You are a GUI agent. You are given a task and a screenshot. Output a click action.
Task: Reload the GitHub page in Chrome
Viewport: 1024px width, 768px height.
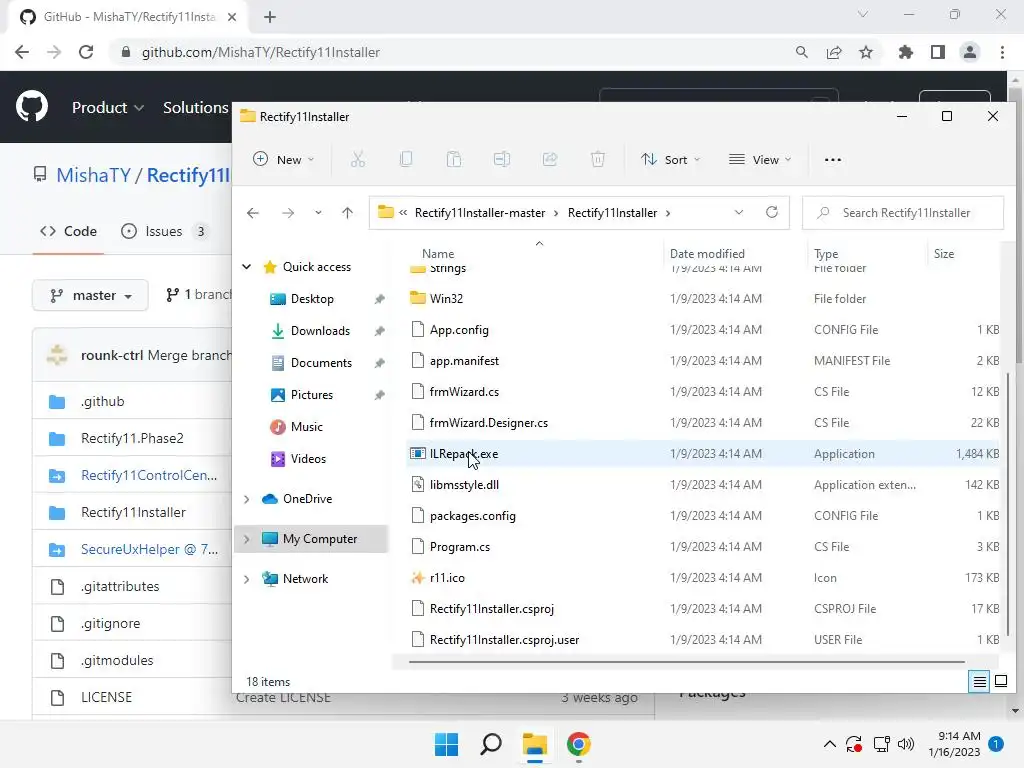tap(86, 52)
